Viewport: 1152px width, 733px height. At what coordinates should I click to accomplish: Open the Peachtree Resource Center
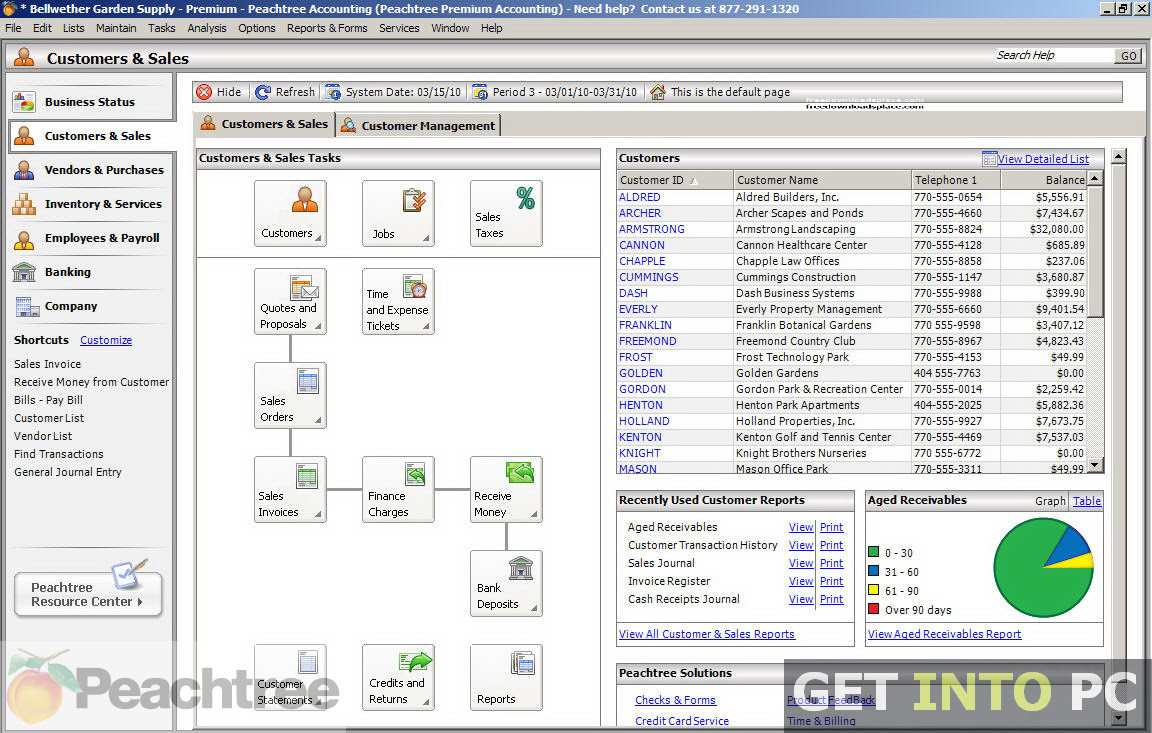87,593
